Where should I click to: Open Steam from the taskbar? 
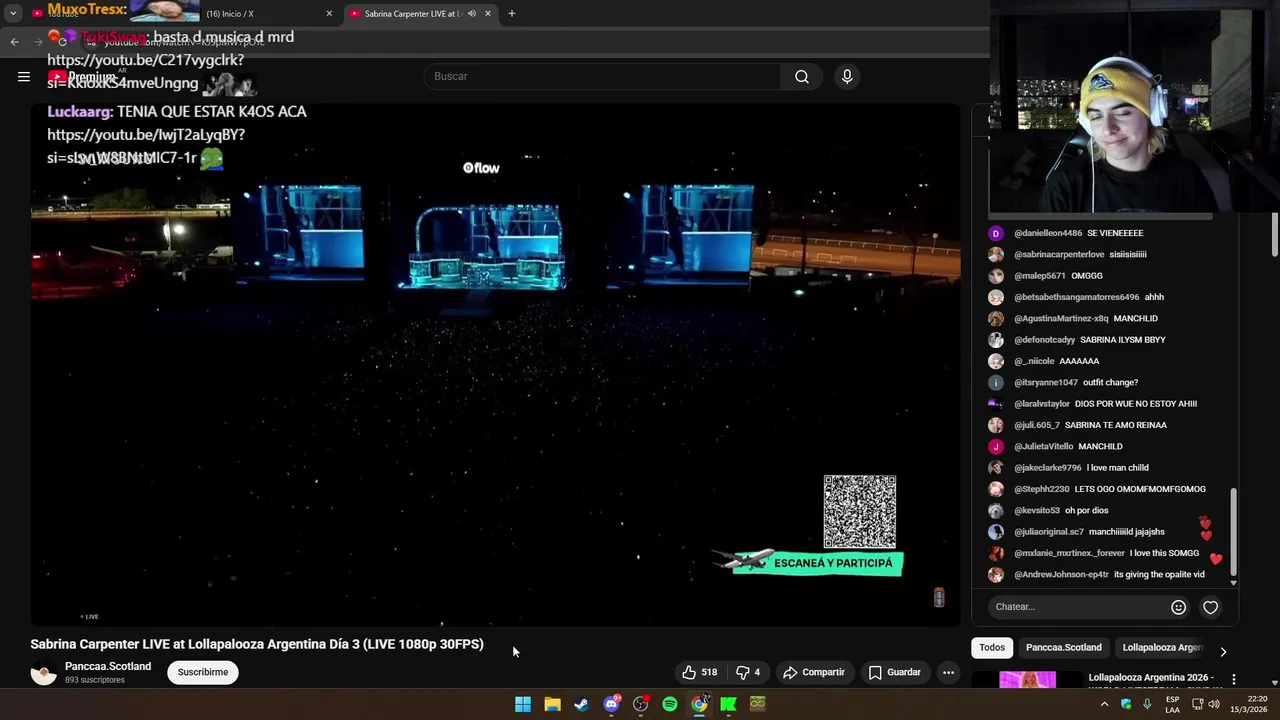click(x=581, y=704)
